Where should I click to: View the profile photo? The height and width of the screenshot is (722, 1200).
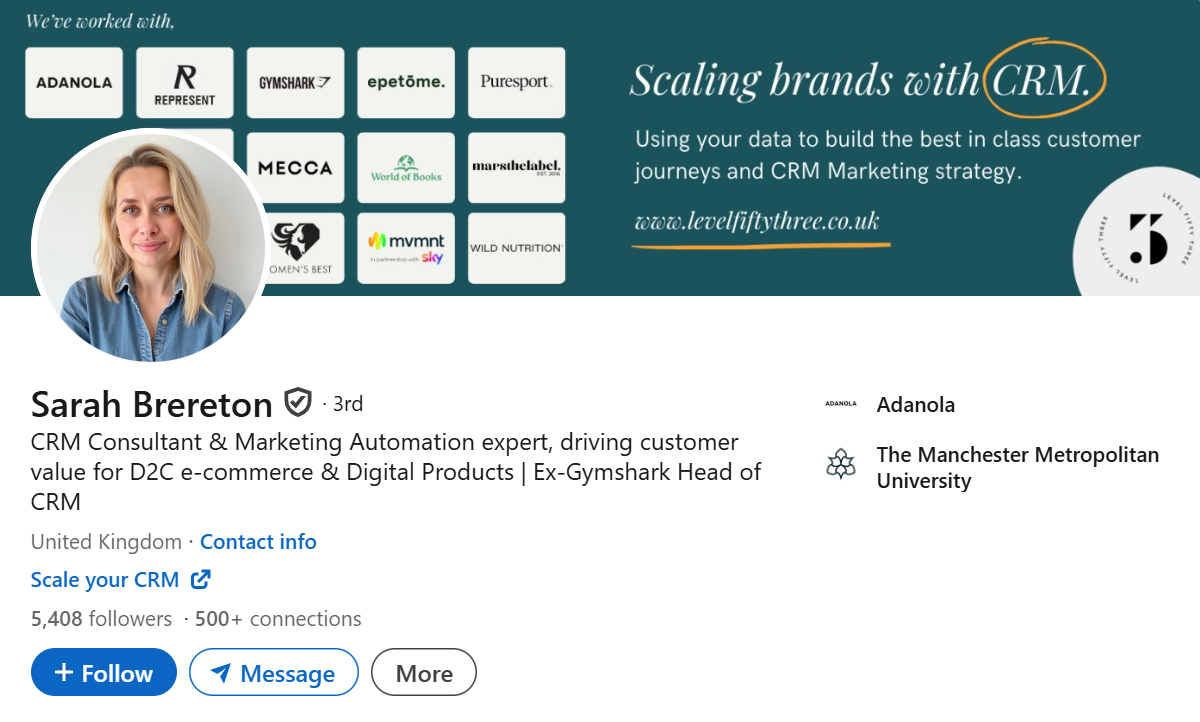[x=150, y=245]
